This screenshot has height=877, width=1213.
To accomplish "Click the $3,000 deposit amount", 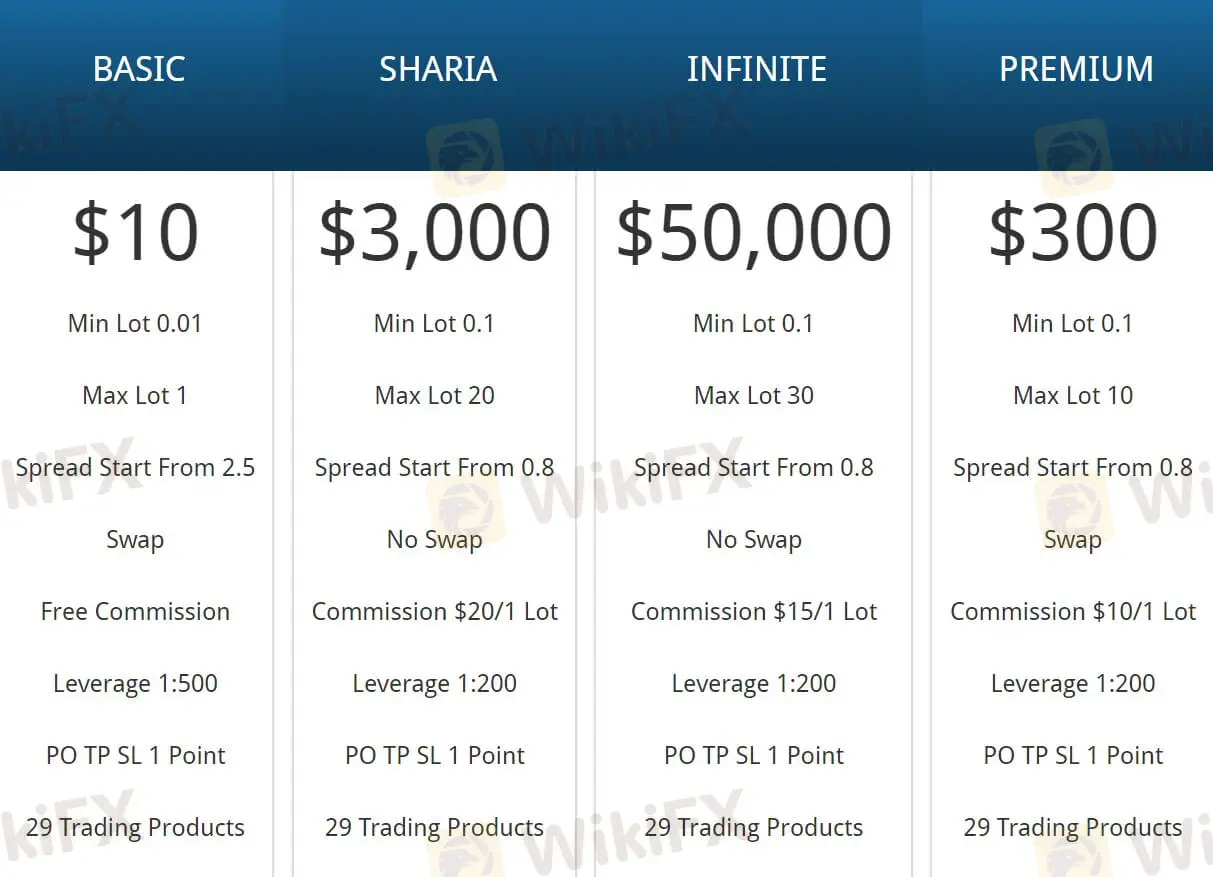I will [x=434, y=233].
